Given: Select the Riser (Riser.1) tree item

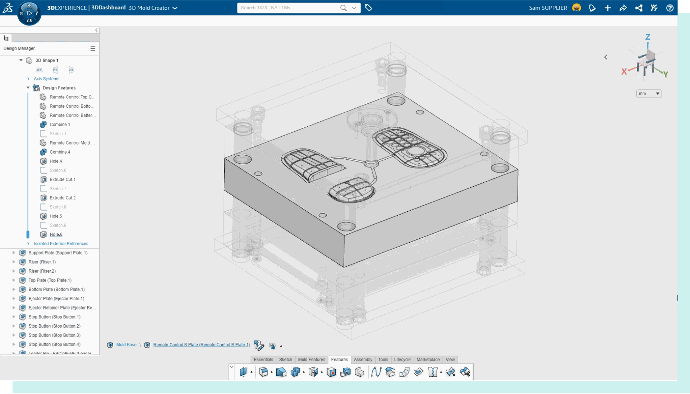Looking at the screenshot, I should (42, 262).
